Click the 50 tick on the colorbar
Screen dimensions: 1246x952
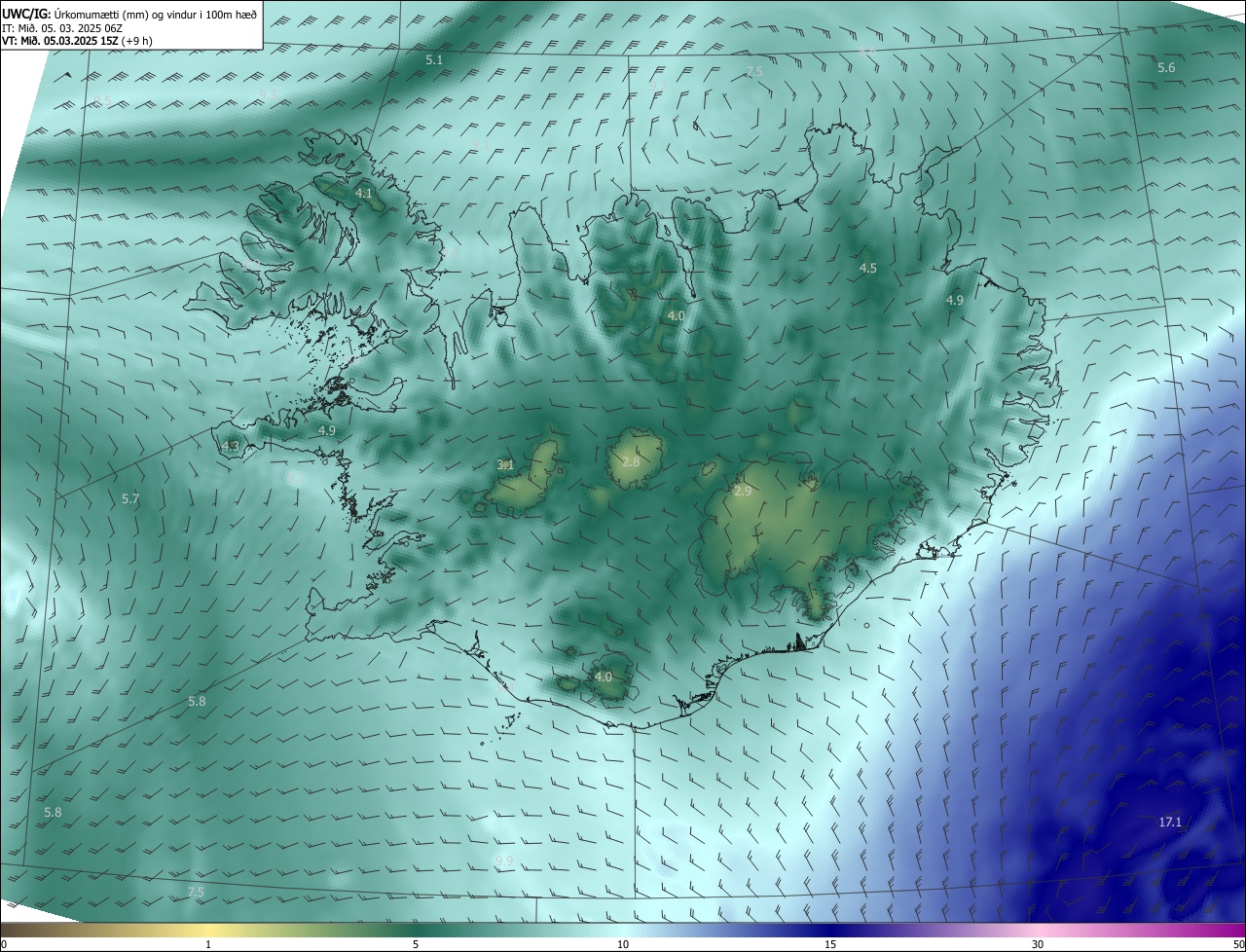coord(1238,944)
